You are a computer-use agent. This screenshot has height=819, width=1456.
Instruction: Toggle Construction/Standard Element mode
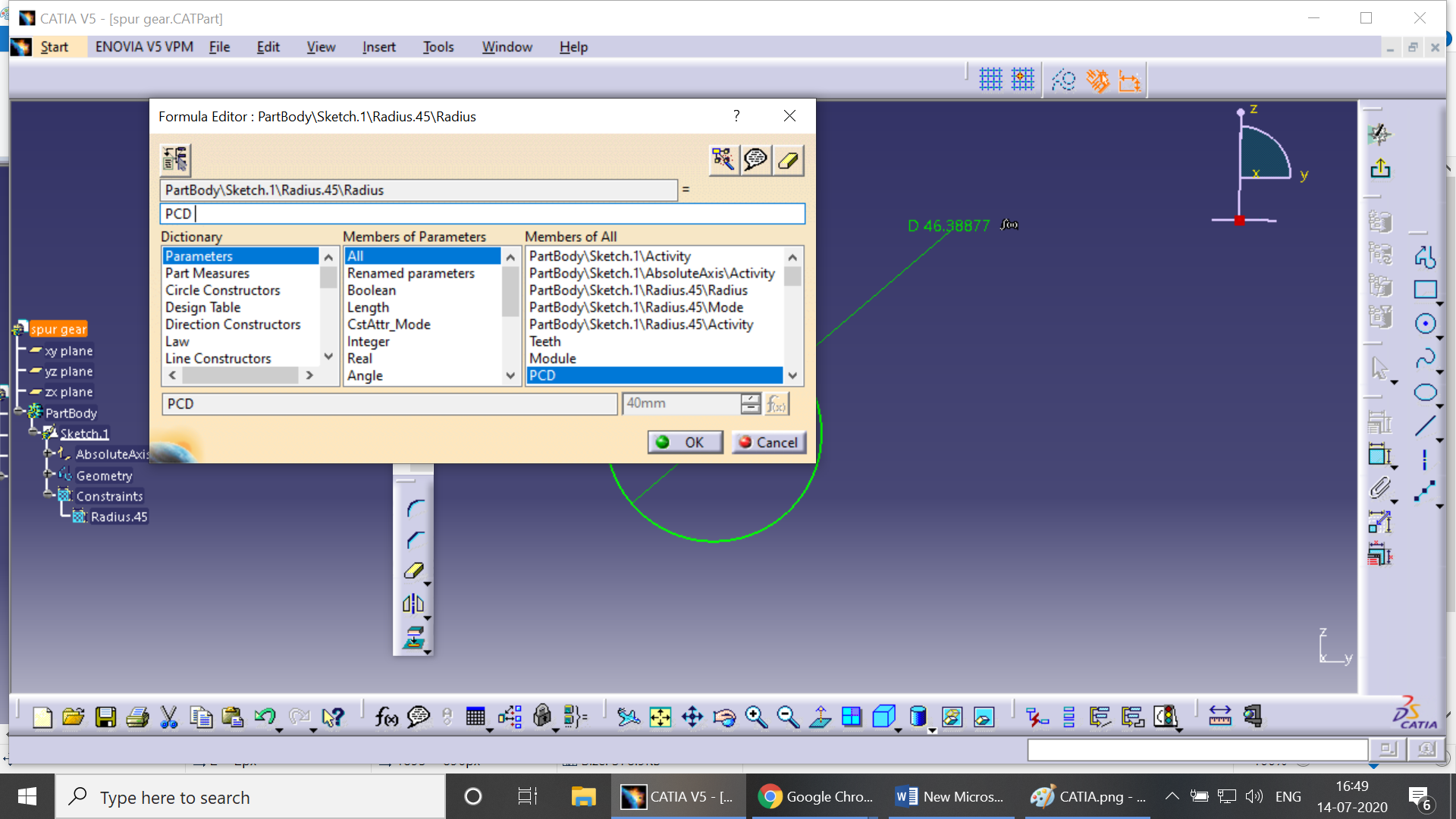(x=1063, y=80)
